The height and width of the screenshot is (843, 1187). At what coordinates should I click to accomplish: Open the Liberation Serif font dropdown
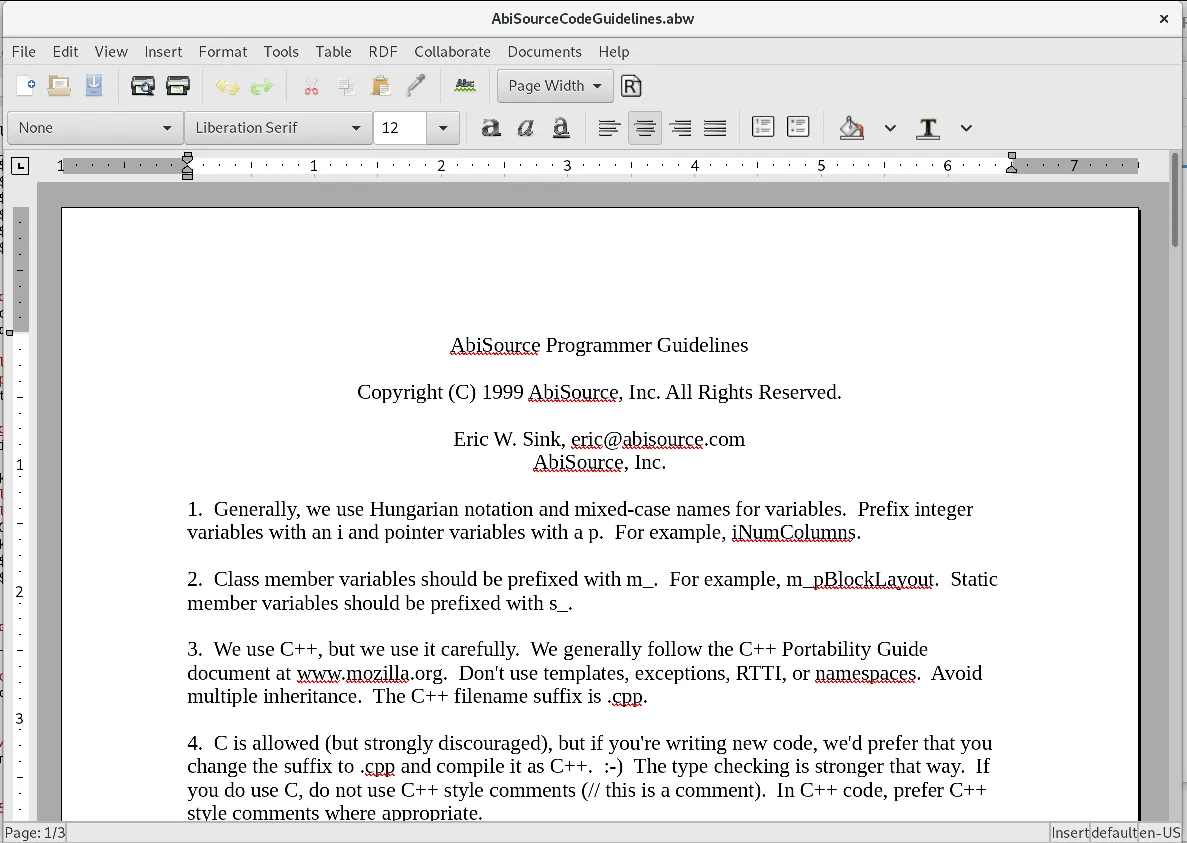278,128
